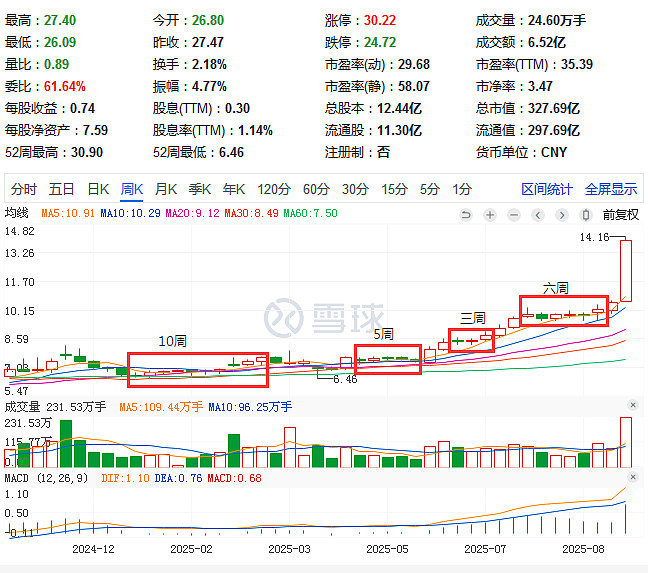Screen dimensions: 648x573
Task: Click the 最高 27.40 value
Action: click(x=60, y=20)
